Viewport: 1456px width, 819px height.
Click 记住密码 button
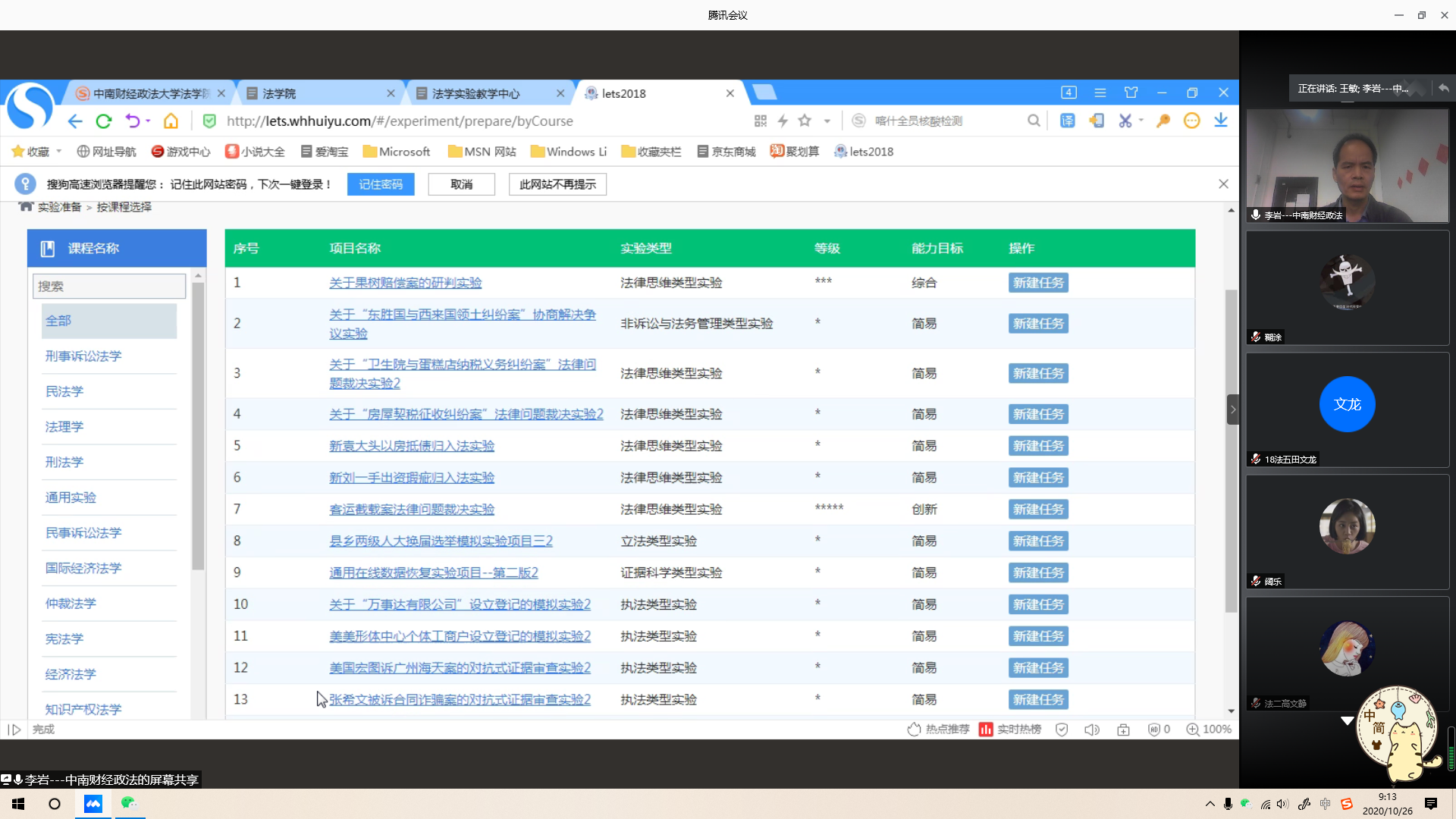381,184
